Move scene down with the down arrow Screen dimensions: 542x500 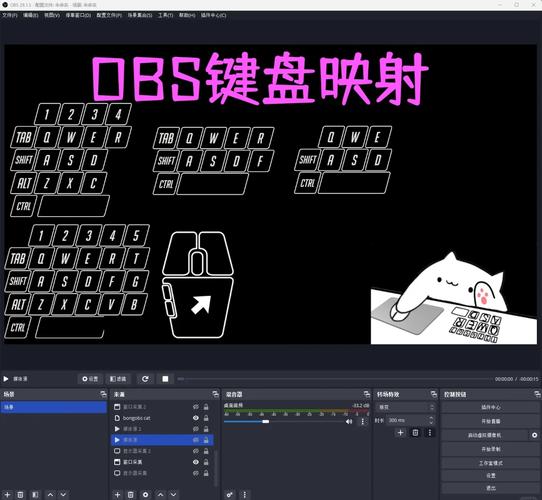click(63, 495)
